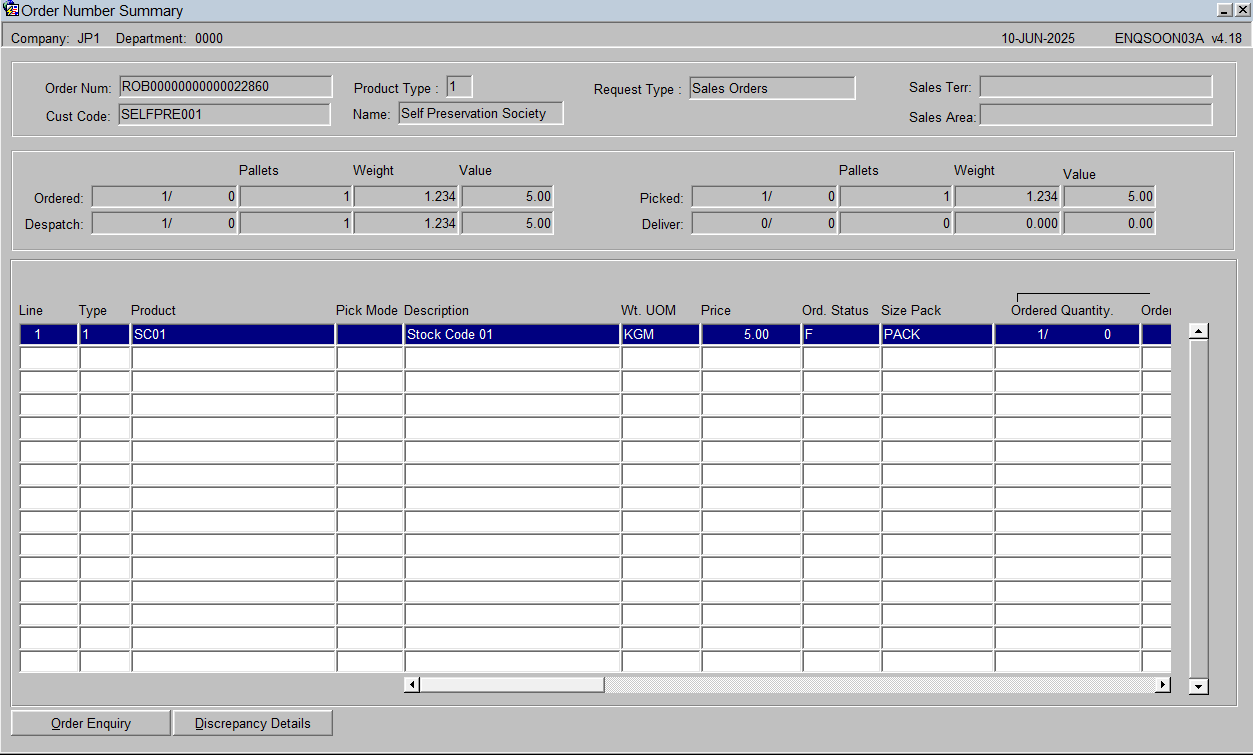Select the 5.00 price cell in line 1
This screenshot has width=1253, height=755.
pyautogui.click(x=751, y=334)
